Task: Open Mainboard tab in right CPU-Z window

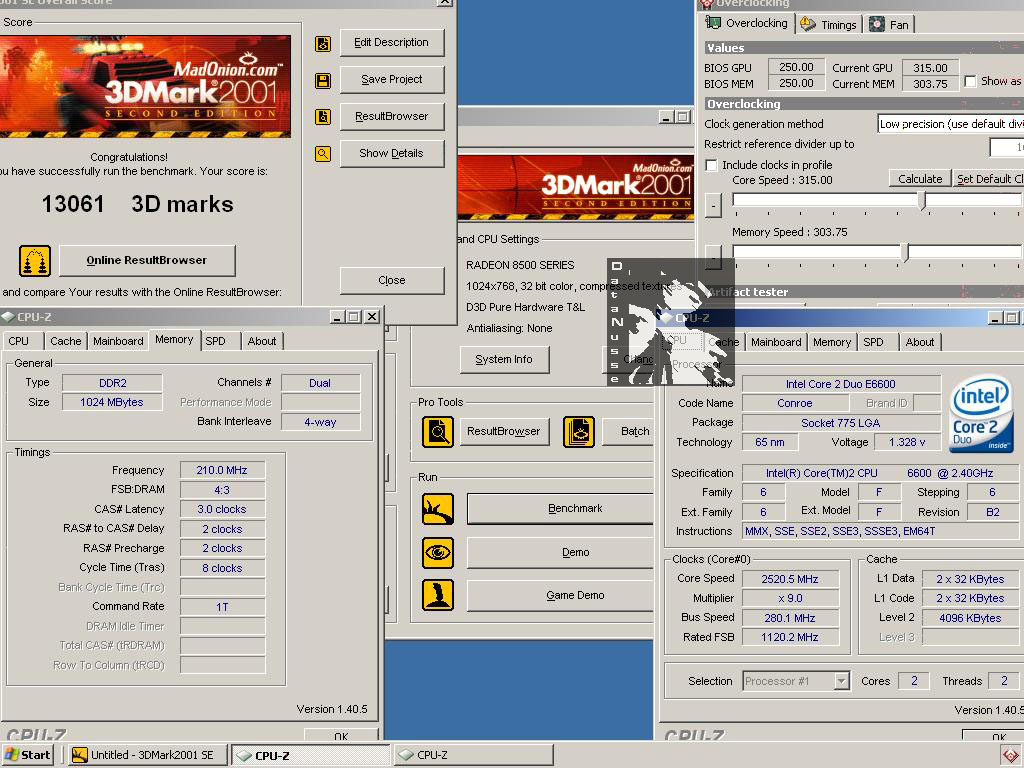Action: point(776,342)
